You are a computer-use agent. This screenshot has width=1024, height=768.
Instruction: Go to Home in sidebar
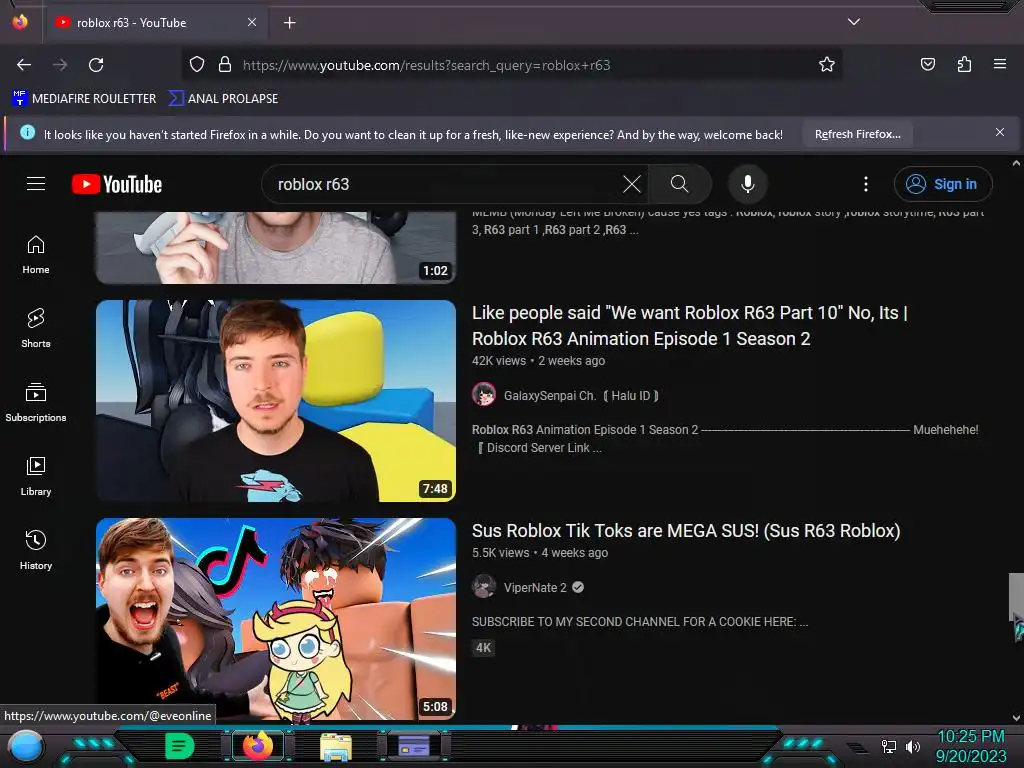pos(36,255)
